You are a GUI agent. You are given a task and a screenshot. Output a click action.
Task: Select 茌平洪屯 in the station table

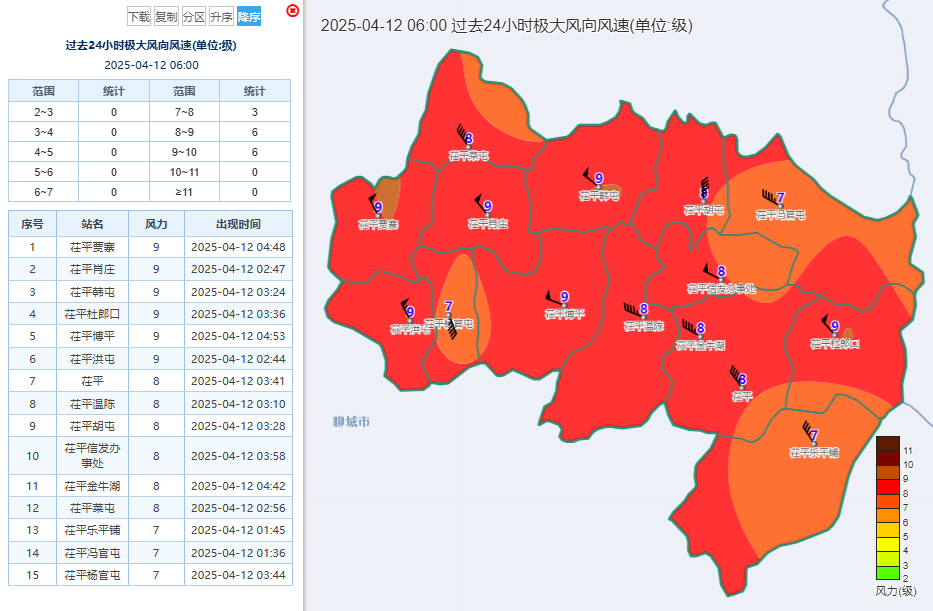tap(92, 359)
